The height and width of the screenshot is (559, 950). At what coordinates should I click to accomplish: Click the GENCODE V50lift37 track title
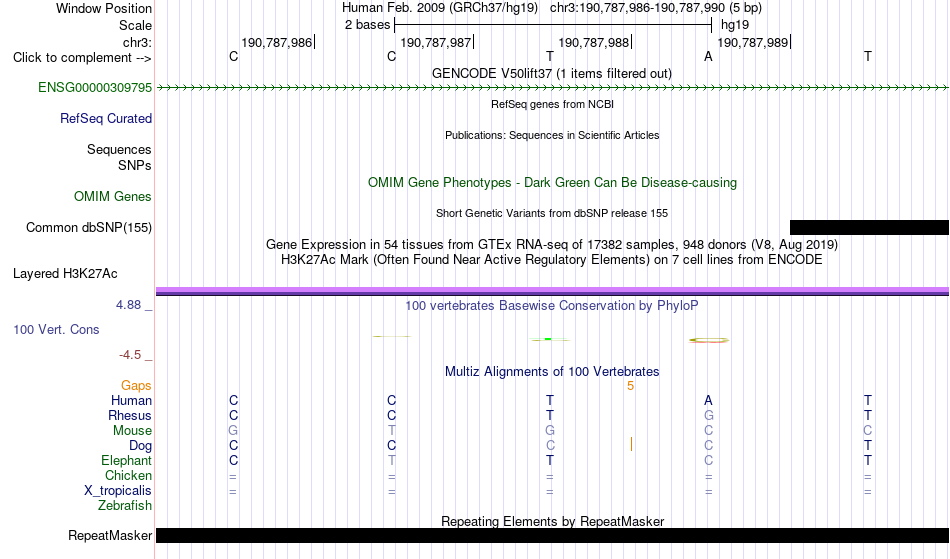pos(552,74)
